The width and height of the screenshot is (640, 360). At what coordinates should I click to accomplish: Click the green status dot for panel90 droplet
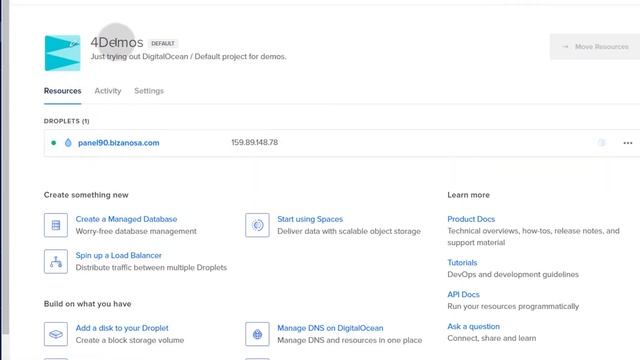pyautogui.click(x=53, y=143)
